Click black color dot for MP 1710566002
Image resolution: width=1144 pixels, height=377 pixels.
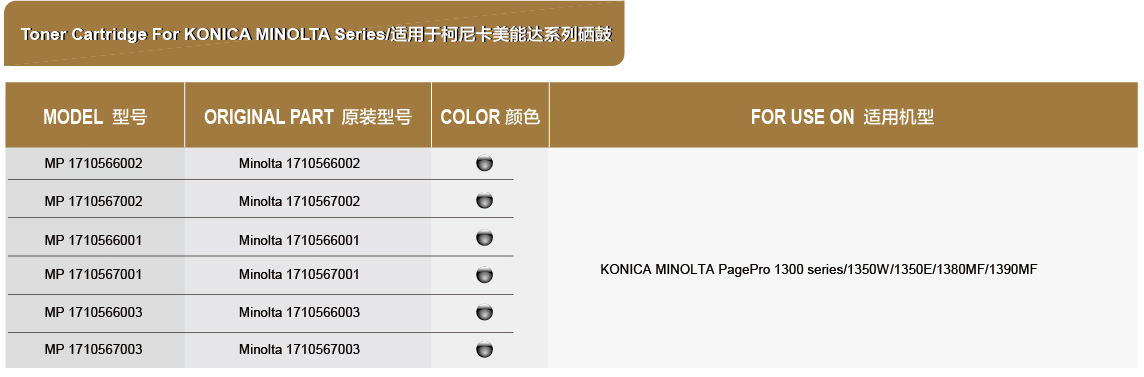coord(484,163)
